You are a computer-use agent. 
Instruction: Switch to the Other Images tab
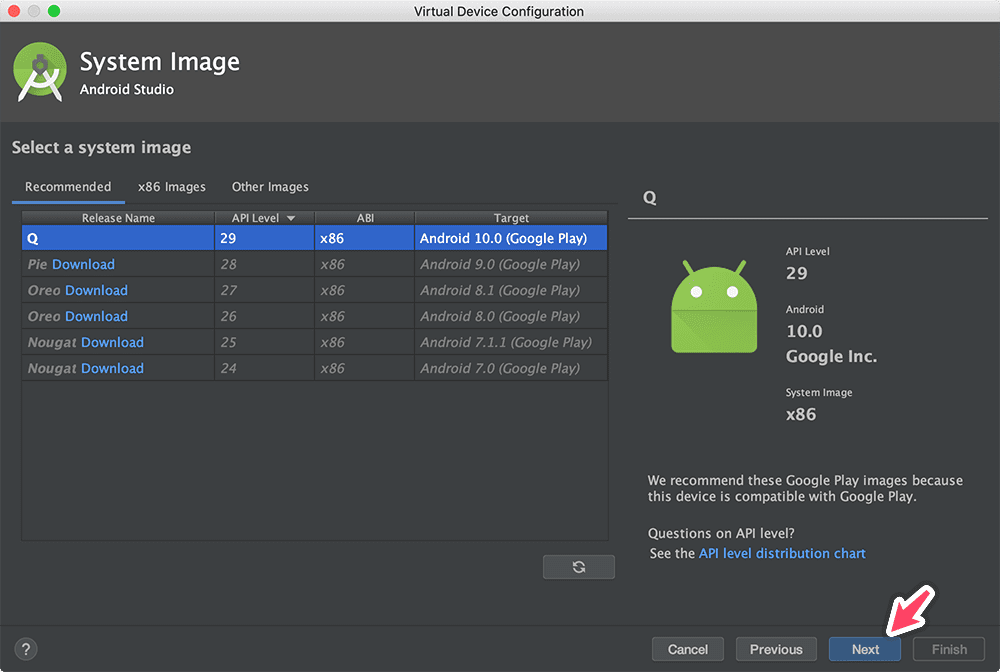[x=270, y=187]
